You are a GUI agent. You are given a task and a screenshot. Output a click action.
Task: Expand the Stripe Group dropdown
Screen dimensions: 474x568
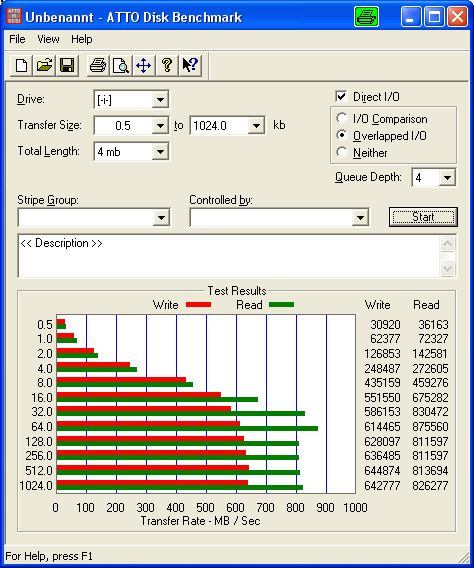click(161, 218)
